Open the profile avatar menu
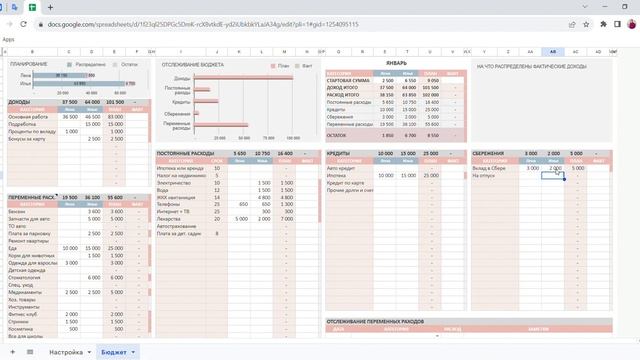The height and width of the screenshot is (360, 640). click(631, 24)
